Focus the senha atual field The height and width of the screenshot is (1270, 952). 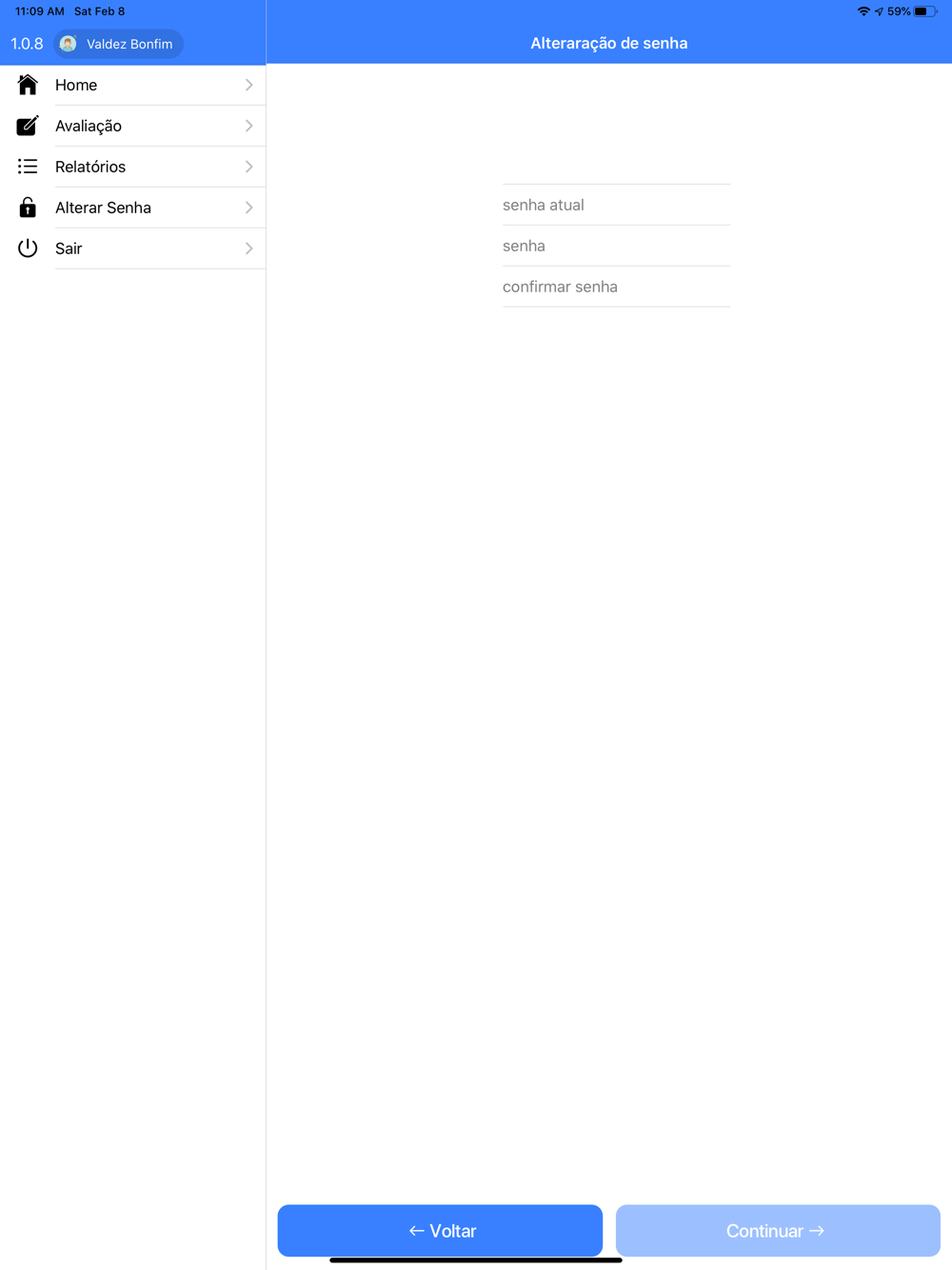(616, 205)
